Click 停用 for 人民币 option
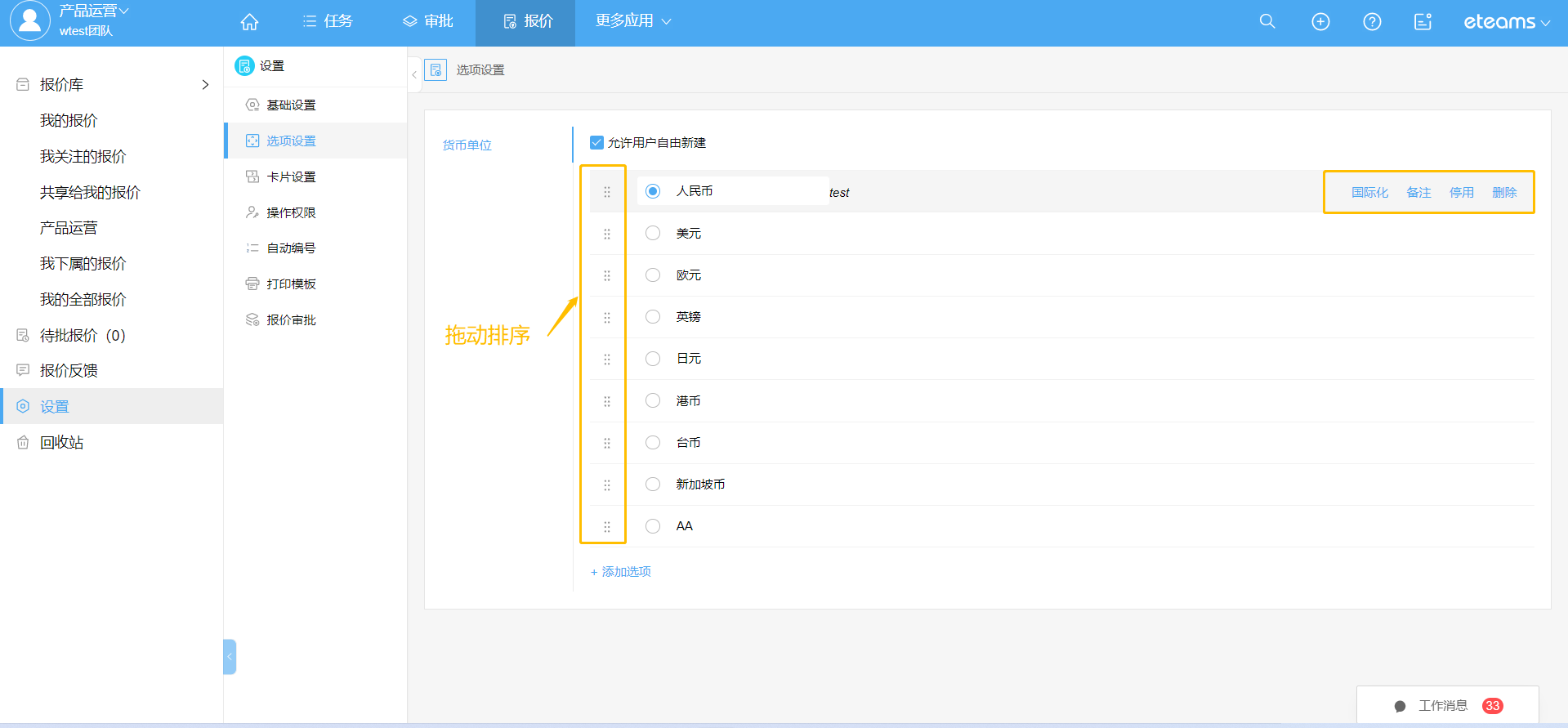 [1461, 193]
